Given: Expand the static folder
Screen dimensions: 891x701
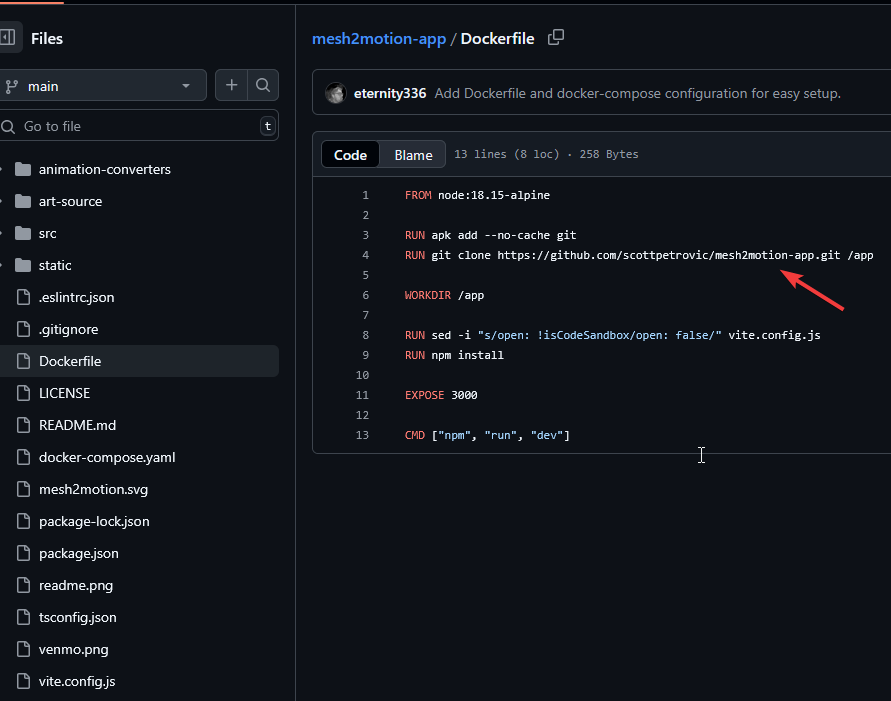Looking at the screenshot, I should (3, 265).
